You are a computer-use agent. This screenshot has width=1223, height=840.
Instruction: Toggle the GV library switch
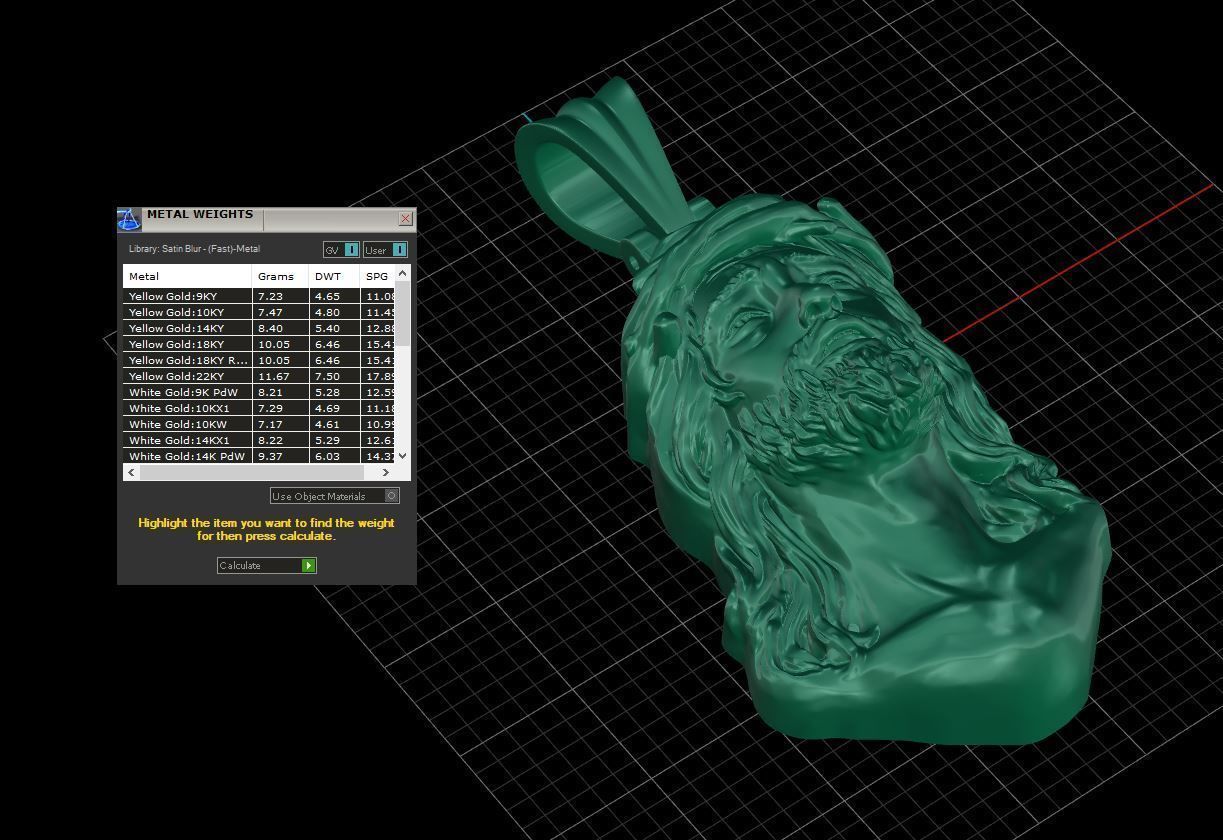pyautogui.click(x=341, y=250)
